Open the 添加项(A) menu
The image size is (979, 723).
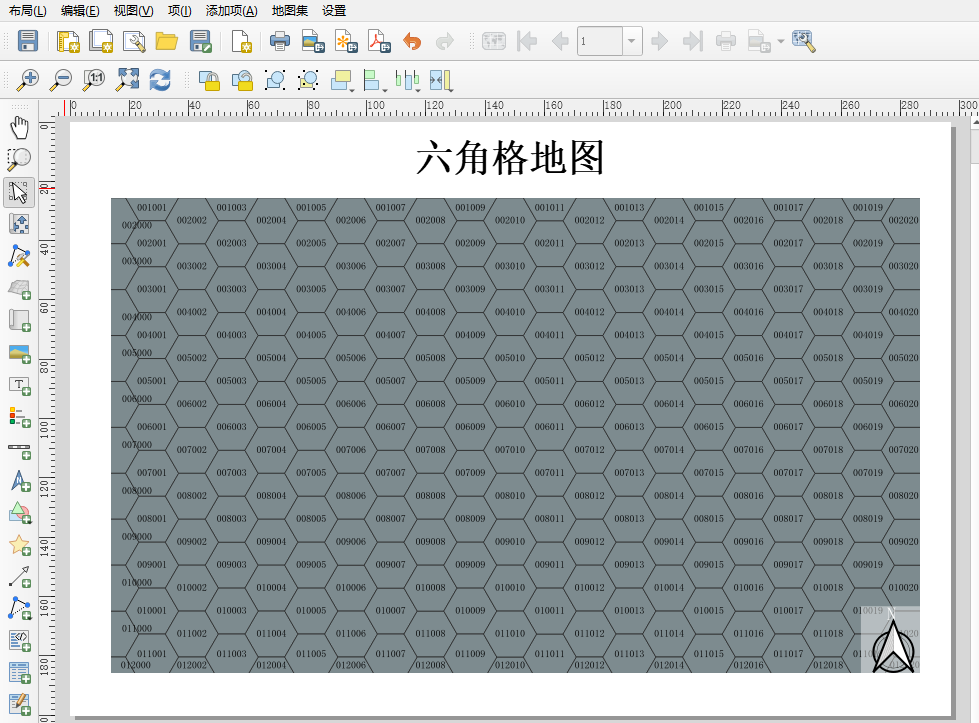pyautogui.click(x=231, y=10)
